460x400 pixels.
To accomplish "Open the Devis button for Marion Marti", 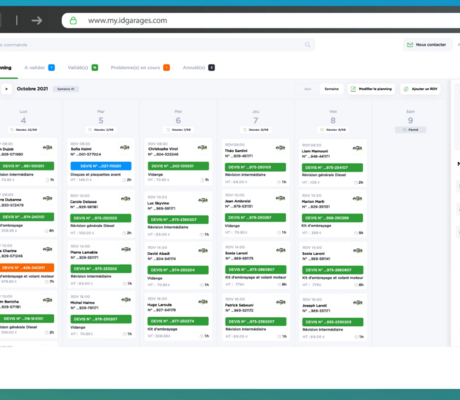I will [332, 218].
